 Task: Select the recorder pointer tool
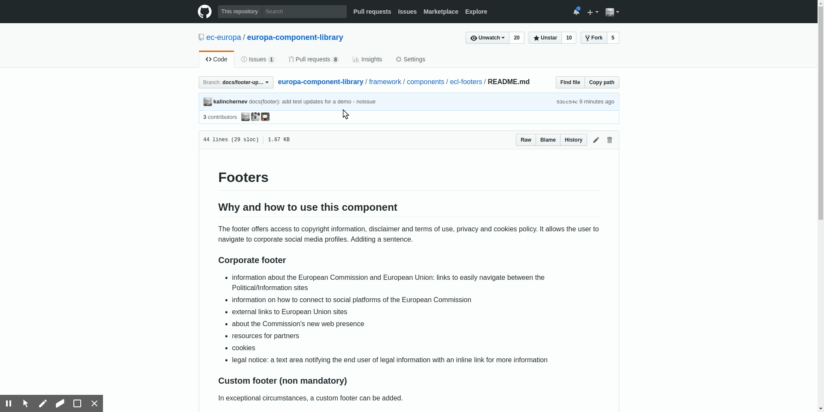click(25, 404)
